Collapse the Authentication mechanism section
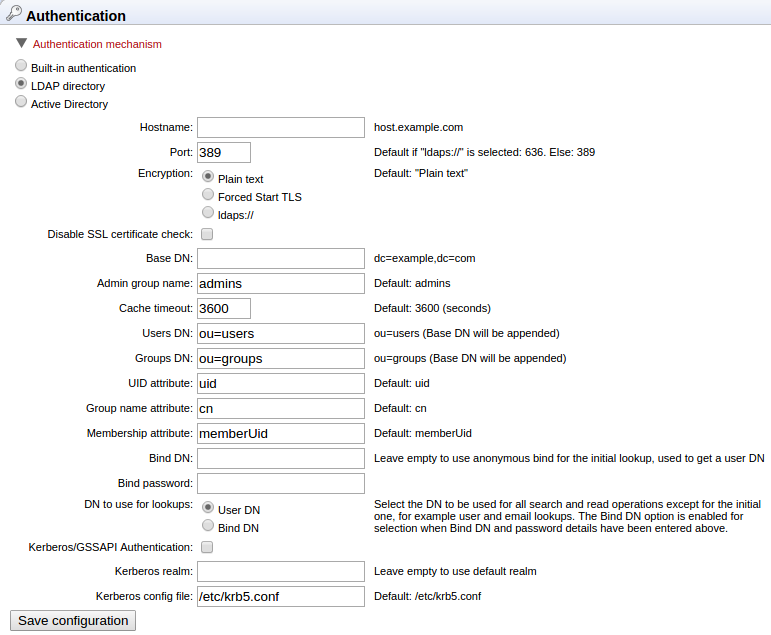Image resolution: width=771 pixels, height=635 pixels. (x=22, y=44)
